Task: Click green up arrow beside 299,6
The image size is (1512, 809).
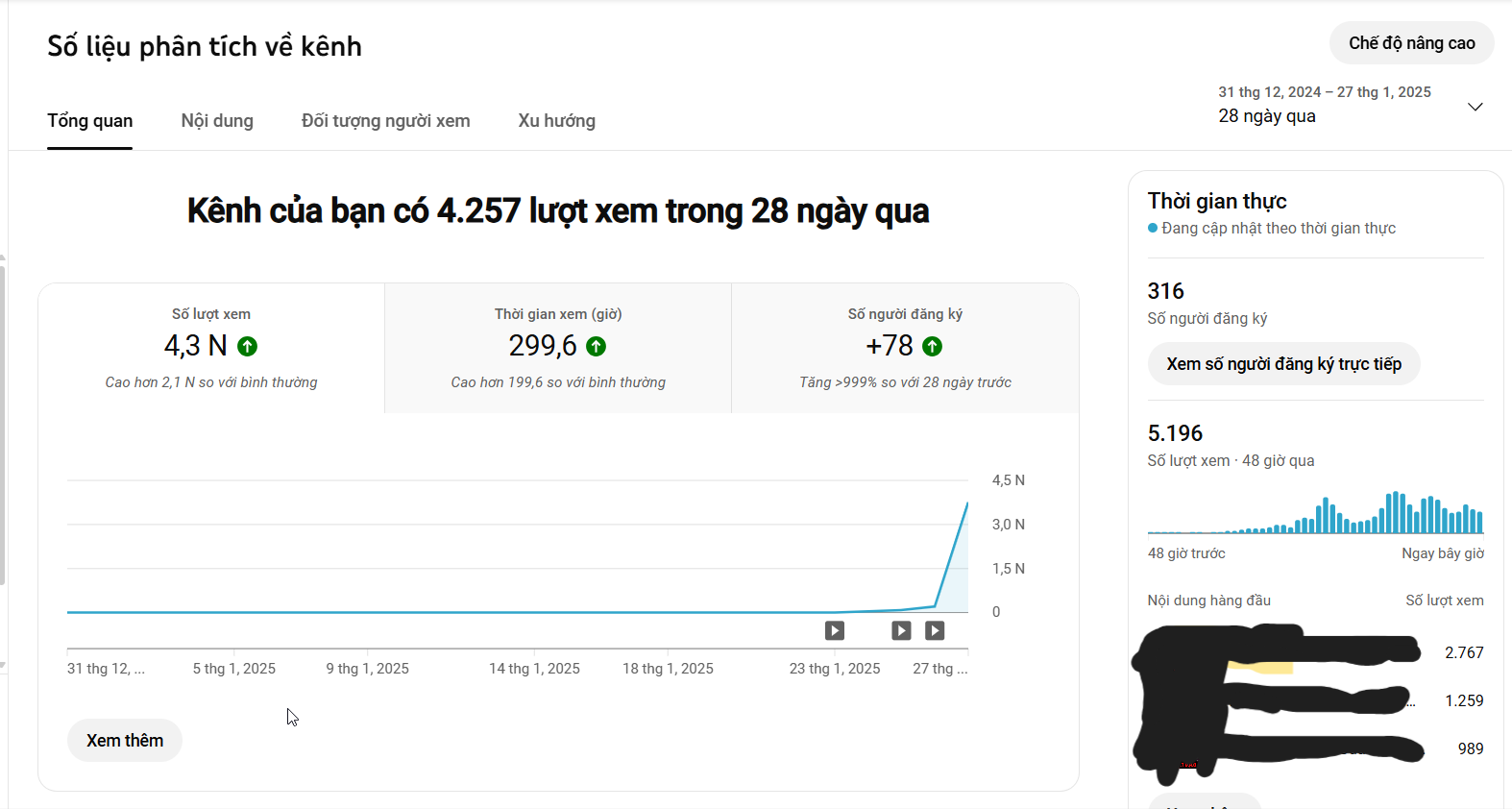Action: coord(597,346)
